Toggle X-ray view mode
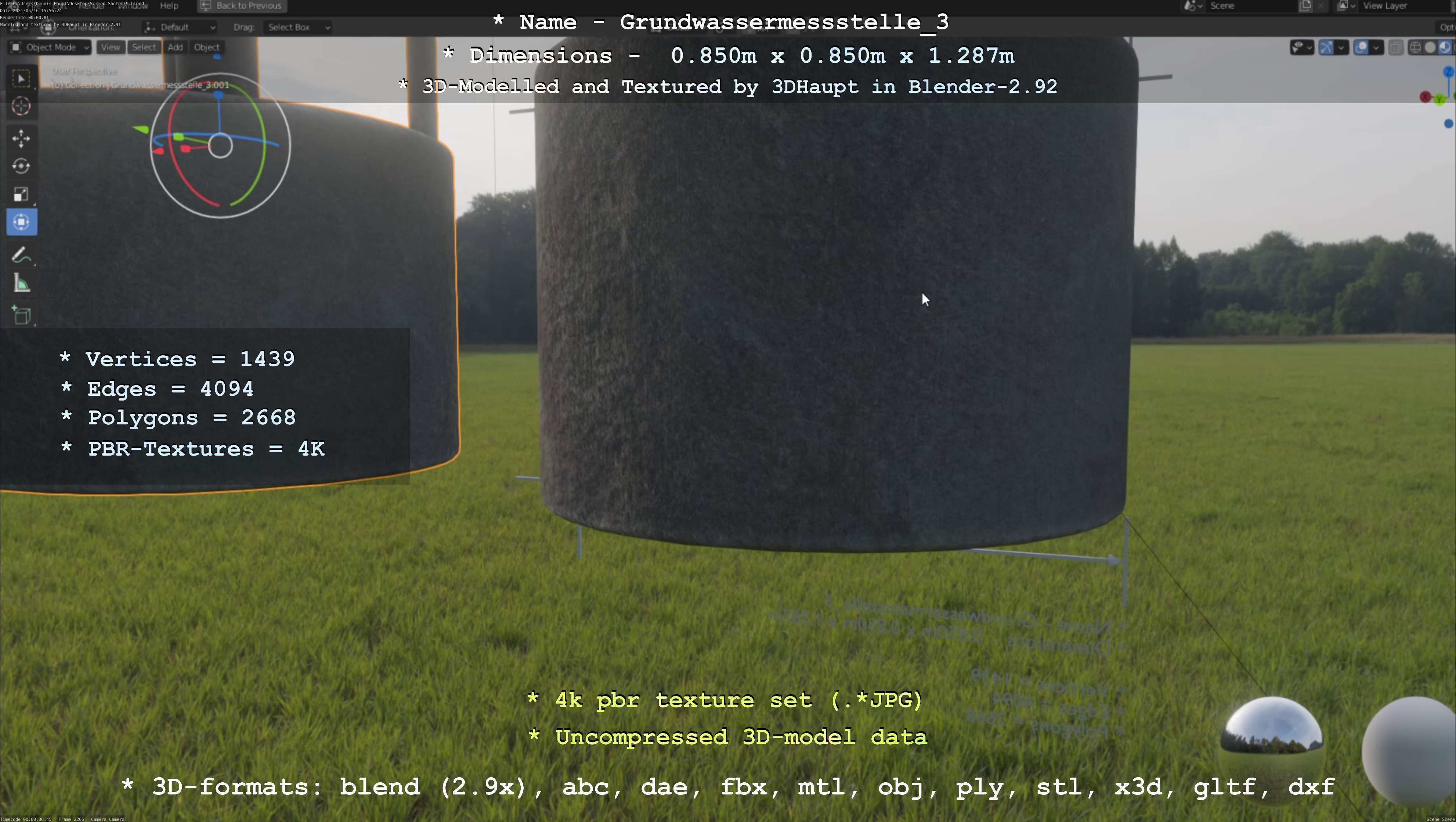1456x822 pixels. [x=1395, y=47]
